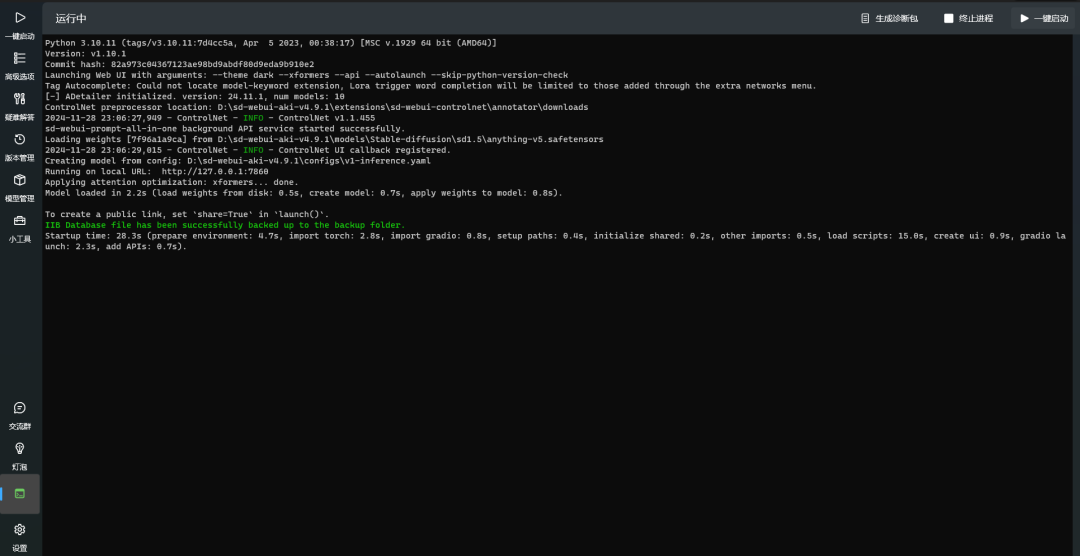This screenshot has height=556, width=1080.
Task: Click 'Applying attention optimization' line
Action: 172,182
